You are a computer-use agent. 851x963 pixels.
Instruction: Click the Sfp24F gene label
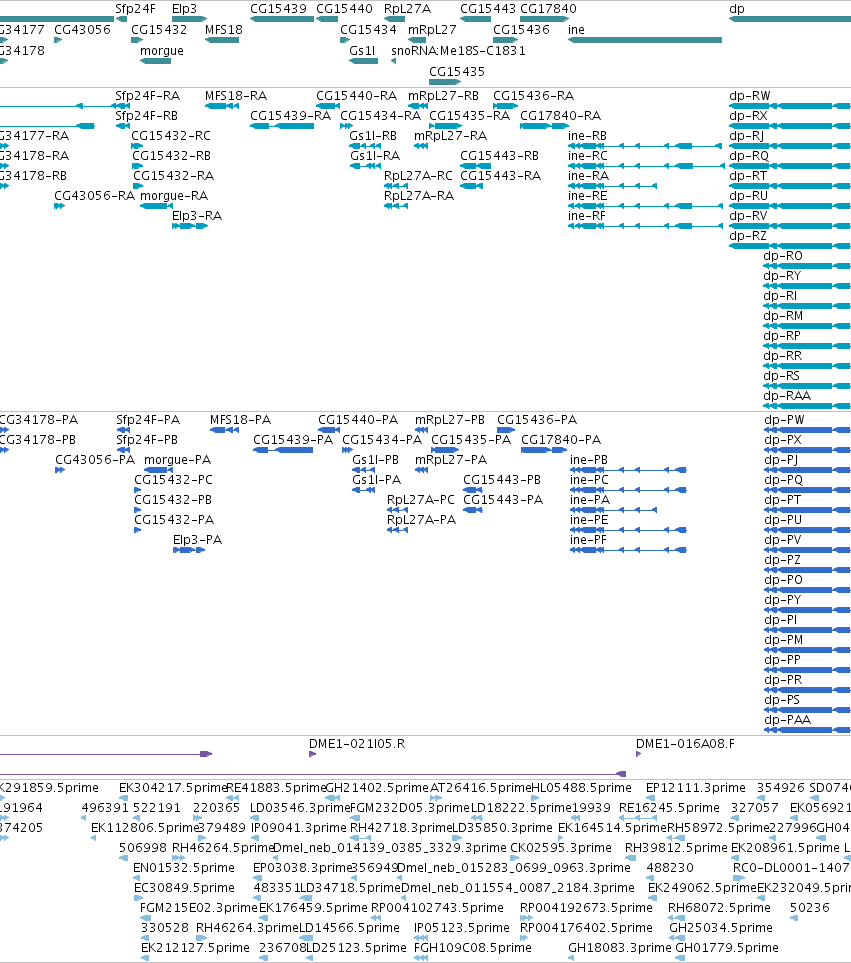pos(135,9)
